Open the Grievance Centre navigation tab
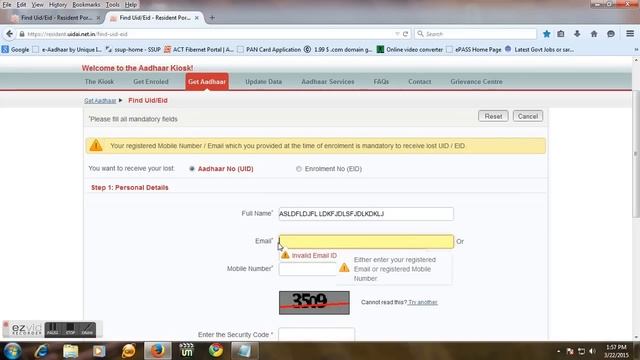This screenshot has height=360, width=640. pyautogui.click(x=476, y=82)
